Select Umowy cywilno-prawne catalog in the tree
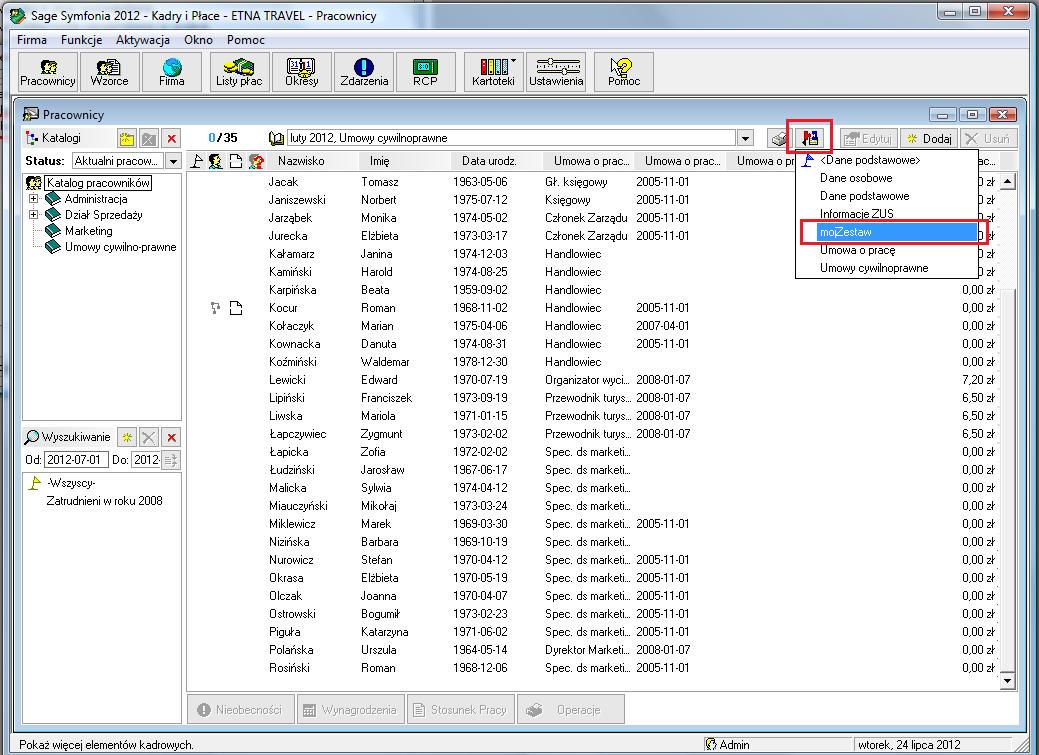Image resolution: width=1039 pixels, height=755 pixels. [x=121, y=247]
